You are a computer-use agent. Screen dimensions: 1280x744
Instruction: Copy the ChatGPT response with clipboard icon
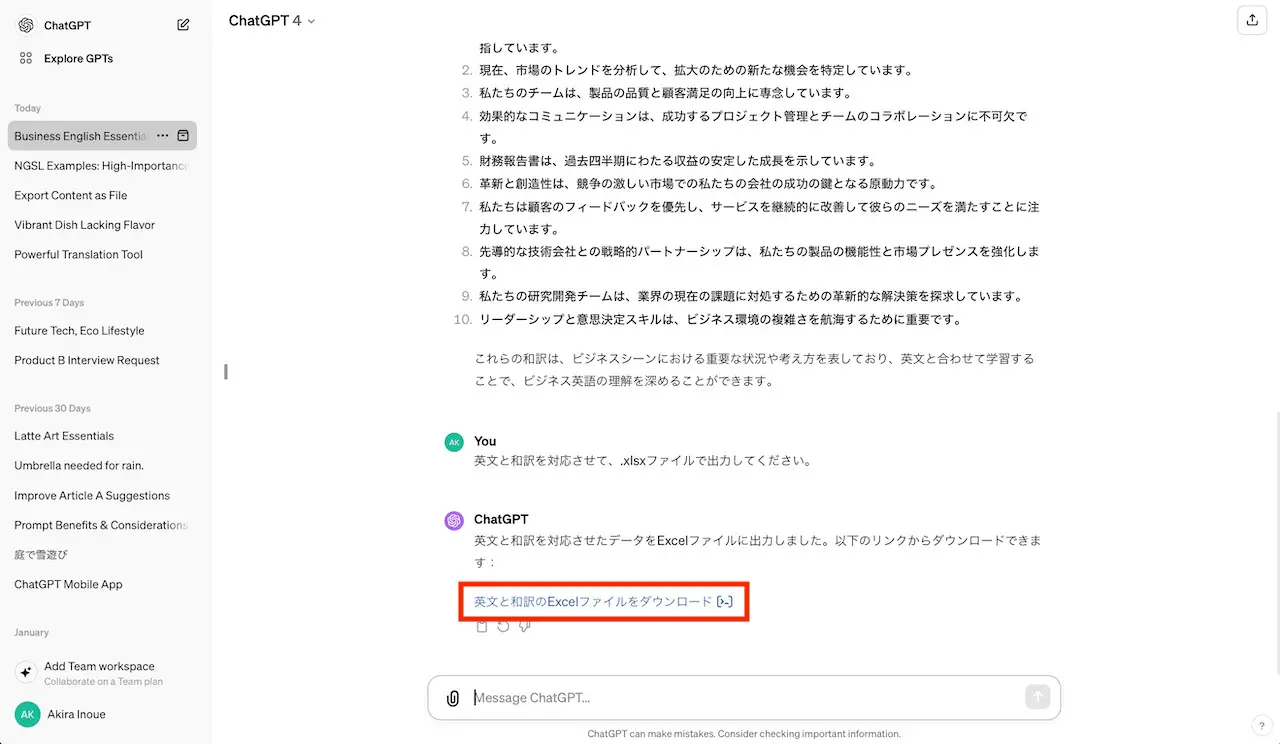pyautogui.click(x=482, y=626)
